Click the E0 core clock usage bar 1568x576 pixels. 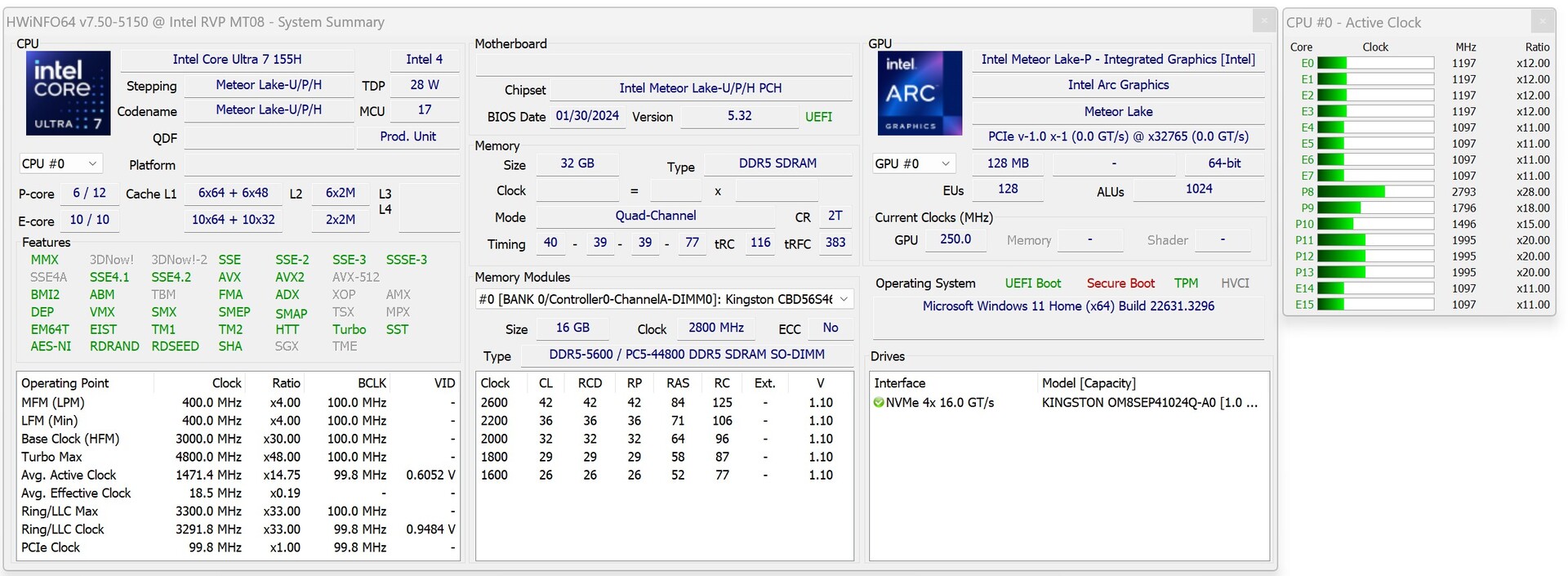click(x=1375, y=63)
